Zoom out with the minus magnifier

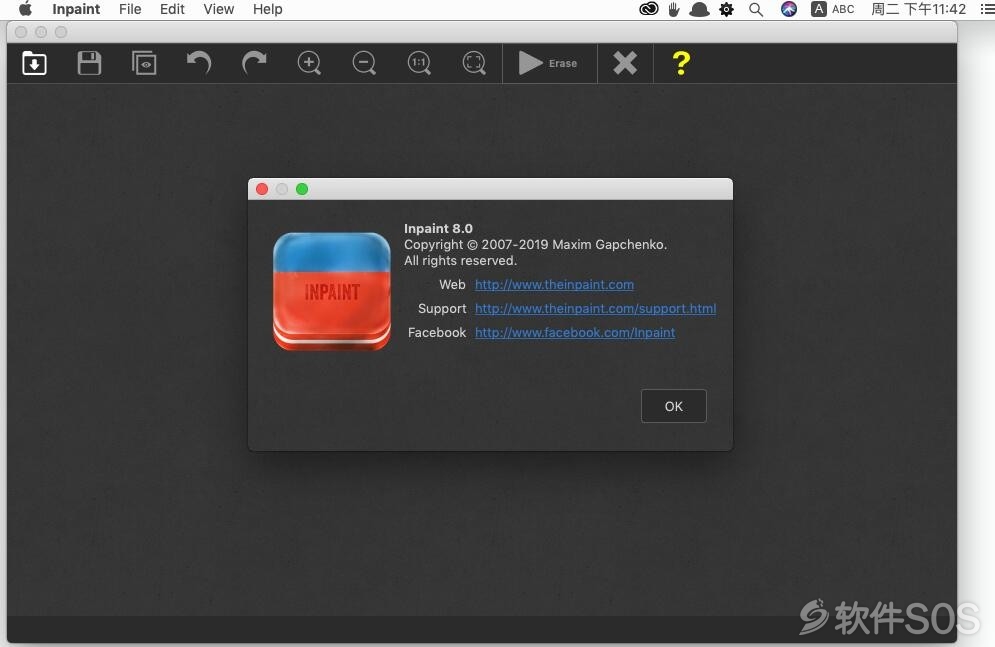tap(364, 63)
